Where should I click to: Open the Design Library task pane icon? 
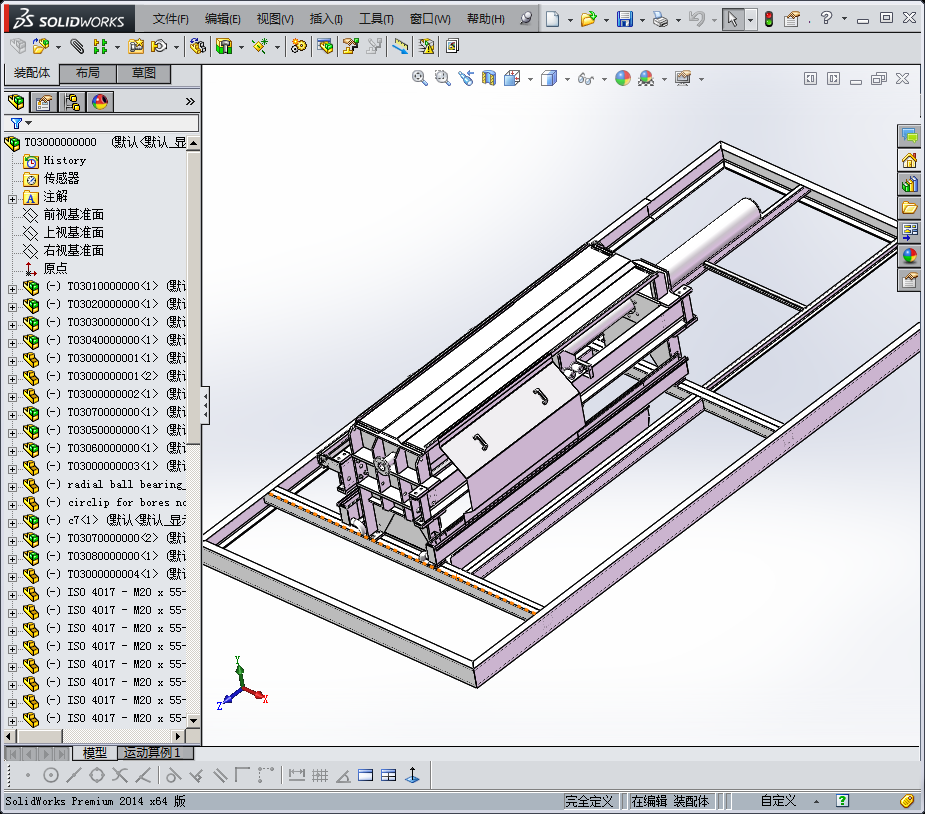909,184
